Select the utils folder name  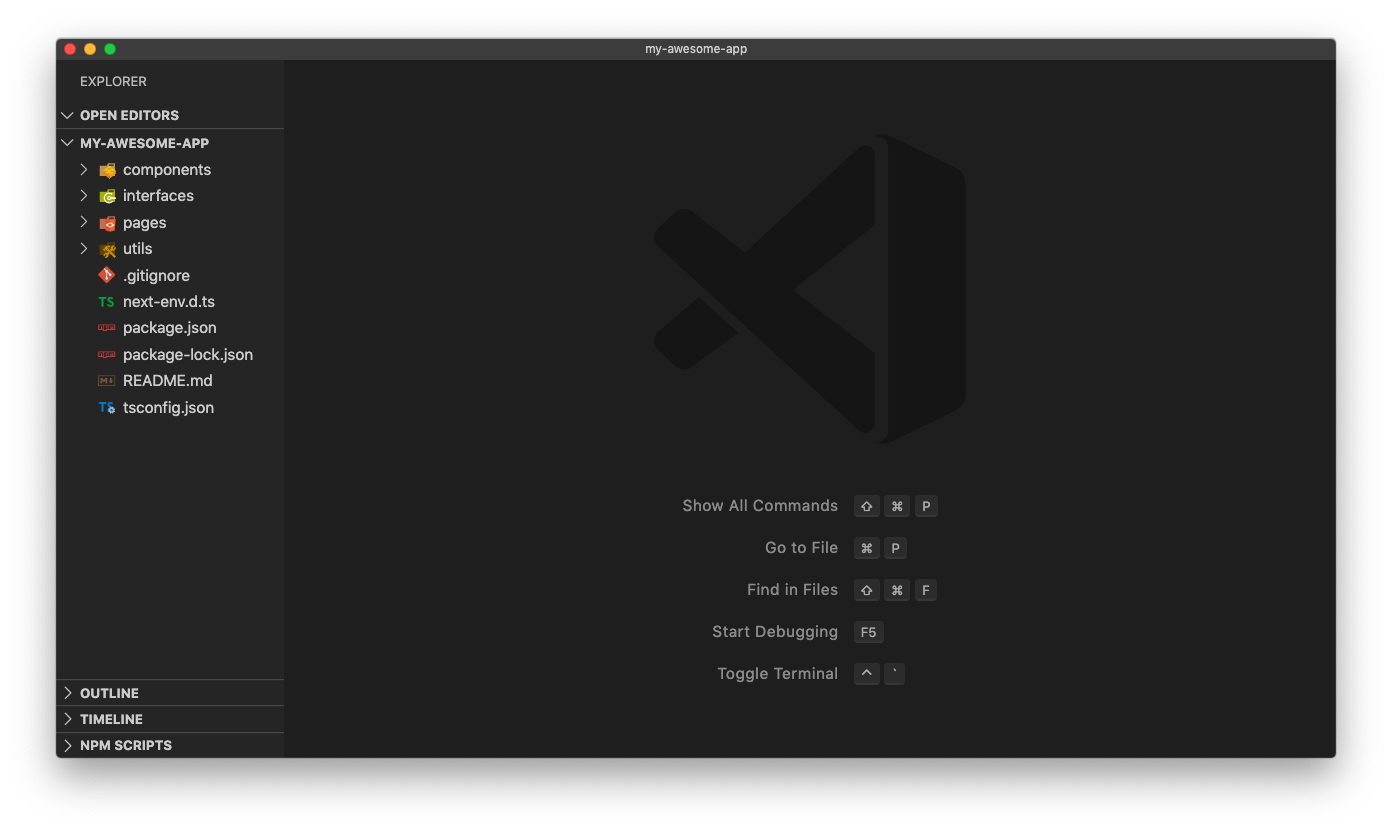click(x=138, y=249)
